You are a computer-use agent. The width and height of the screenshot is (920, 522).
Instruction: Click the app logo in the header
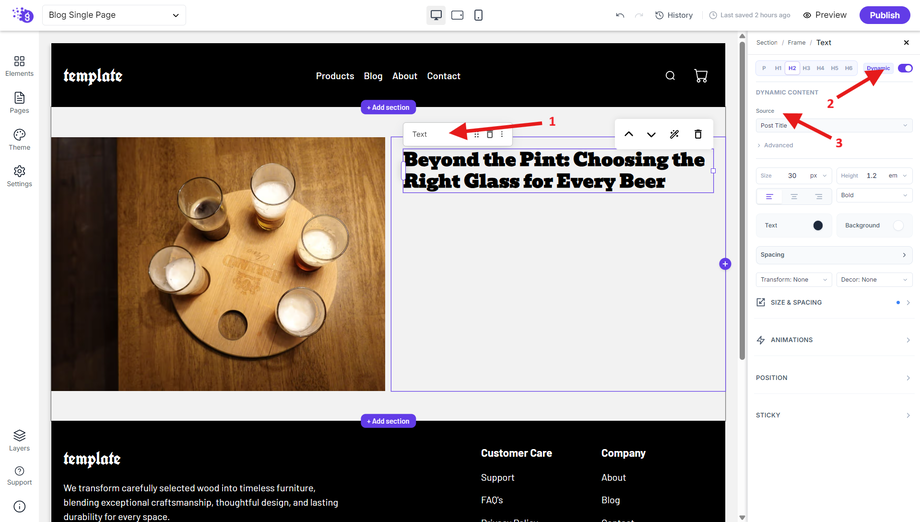click(22, 15)
